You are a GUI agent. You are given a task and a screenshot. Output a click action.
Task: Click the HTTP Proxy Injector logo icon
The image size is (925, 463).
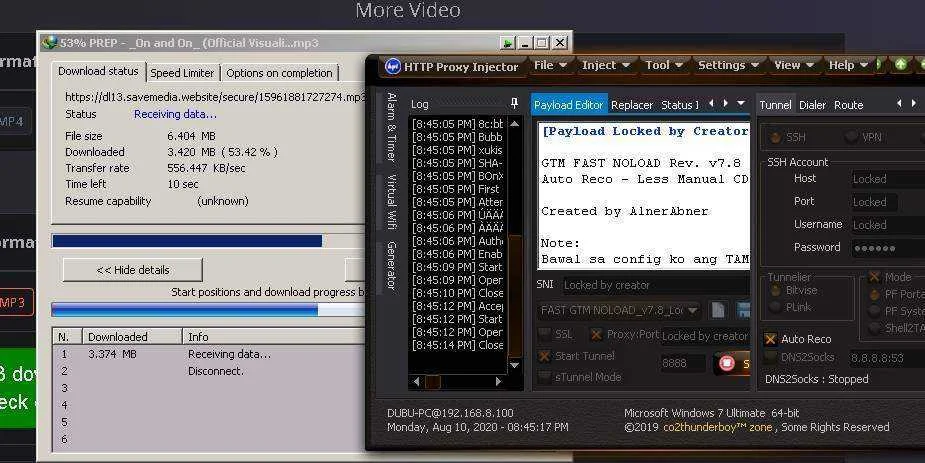click(392, 67)
